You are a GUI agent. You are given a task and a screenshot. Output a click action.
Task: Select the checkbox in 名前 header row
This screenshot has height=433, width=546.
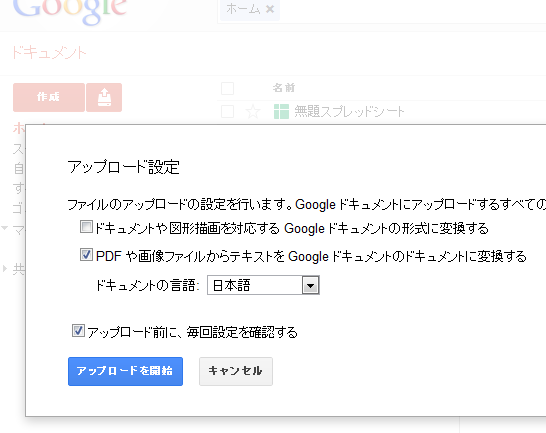[x=227, y=88]
